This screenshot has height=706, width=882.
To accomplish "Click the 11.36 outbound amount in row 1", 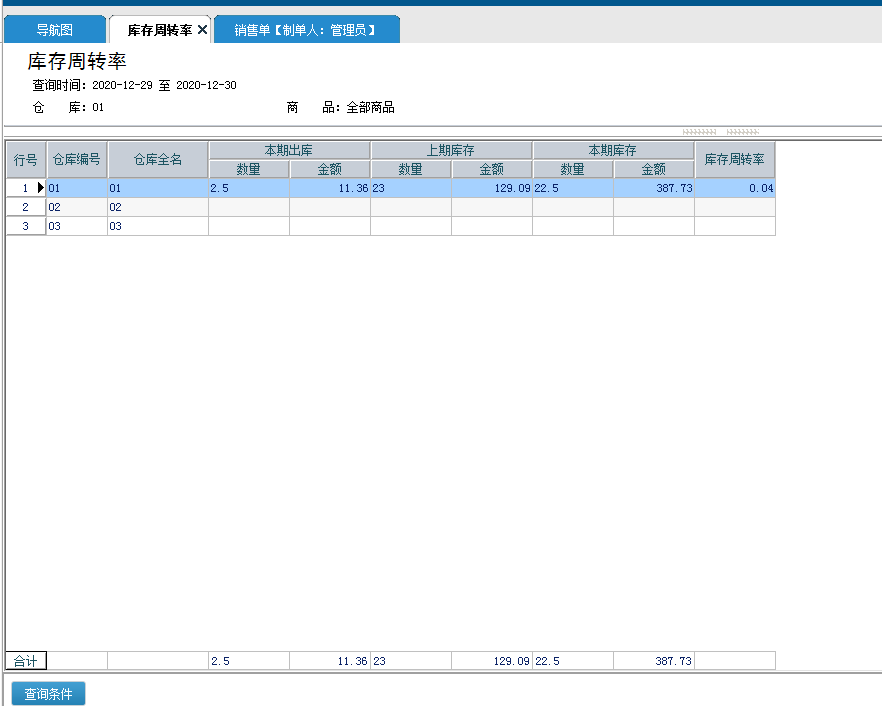I will click(330, 188).
